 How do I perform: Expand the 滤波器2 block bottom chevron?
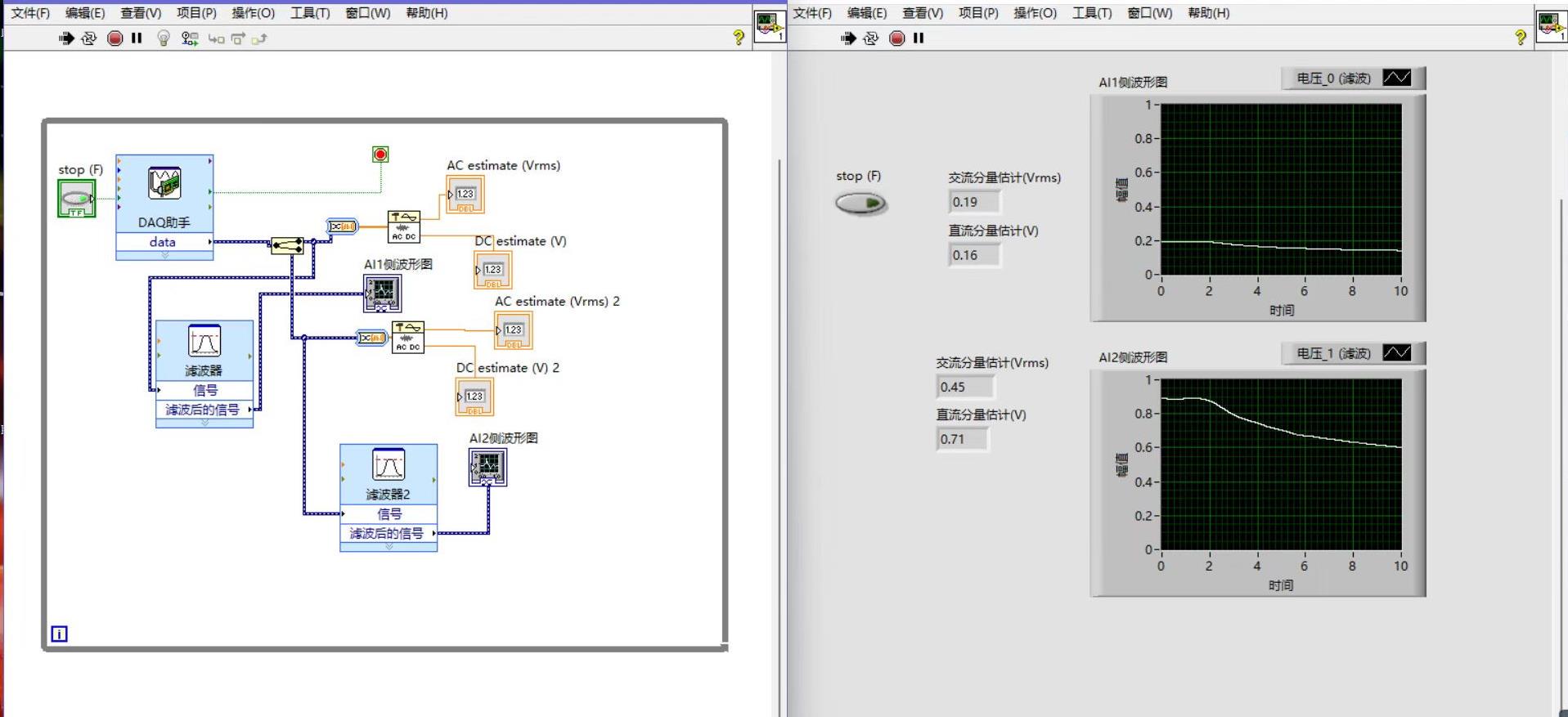pos(389,546)
